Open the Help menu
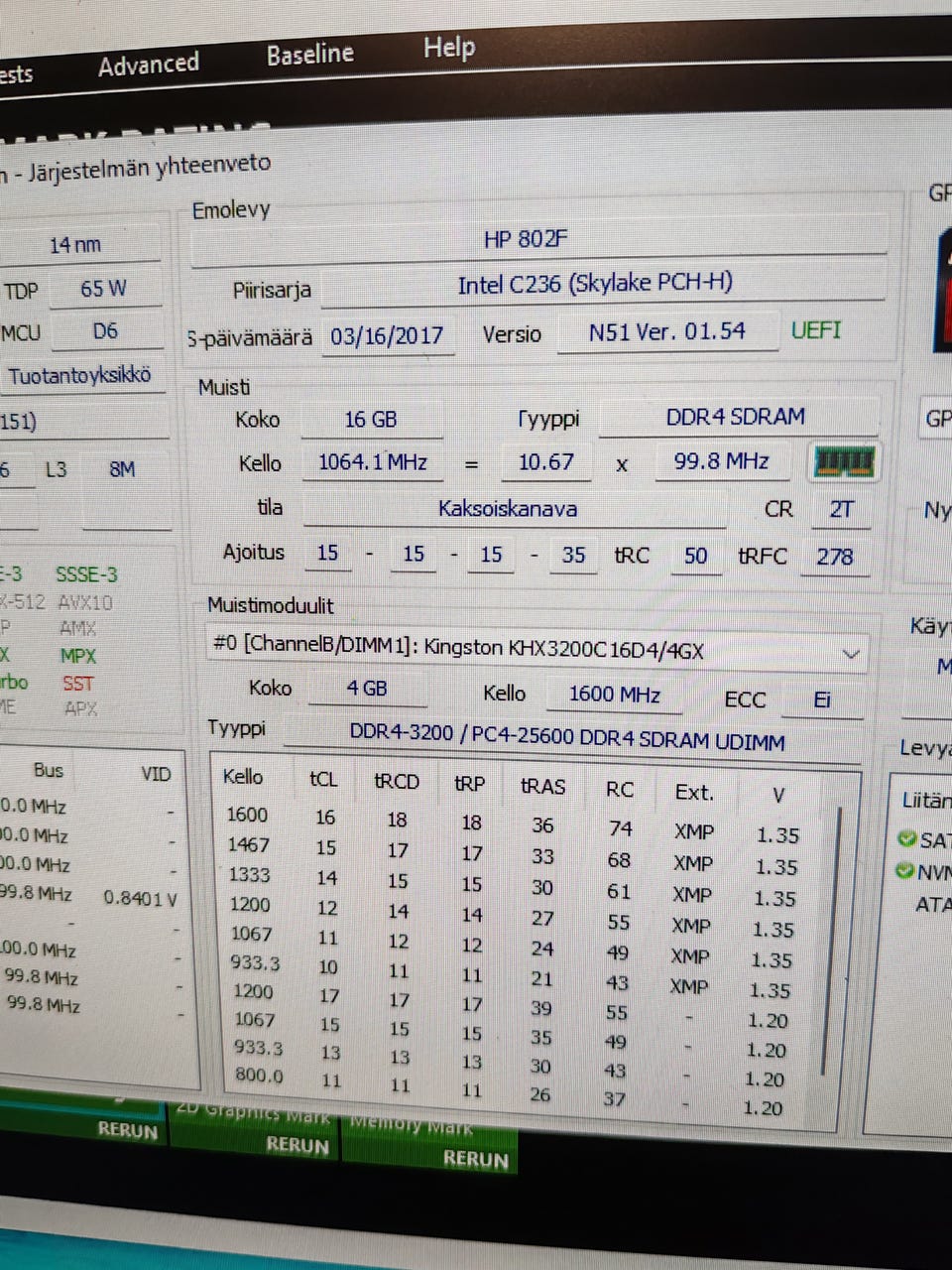 tap(448, 47)
